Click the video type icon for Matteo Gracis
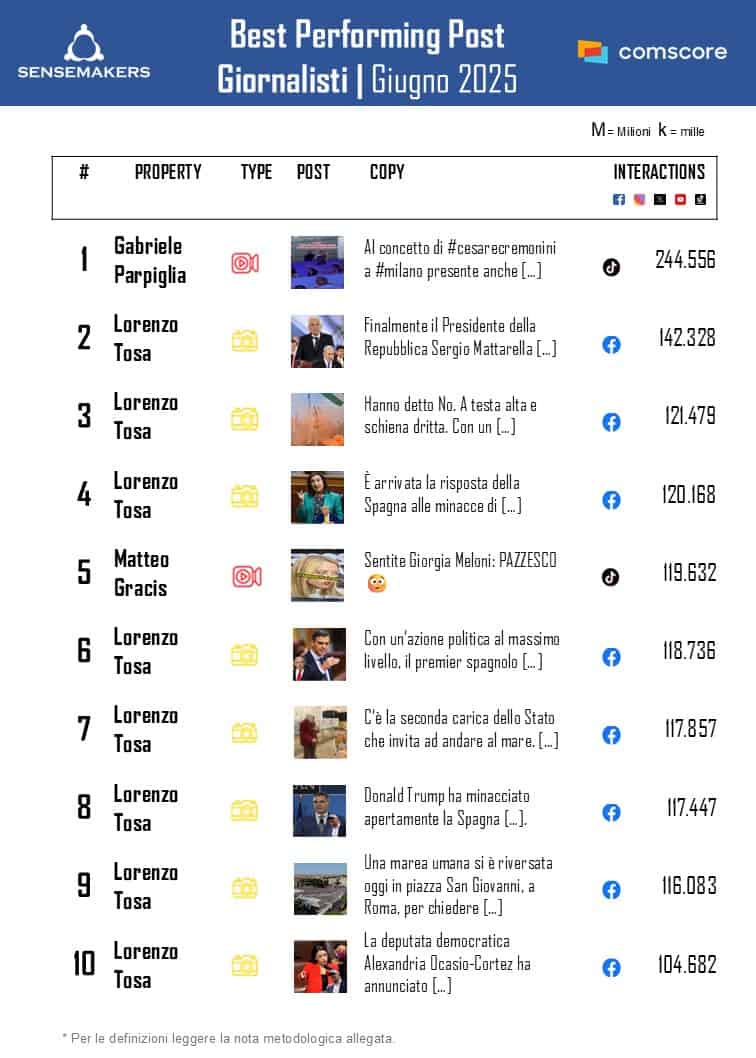756x1058 pixels. coord(246,576)
